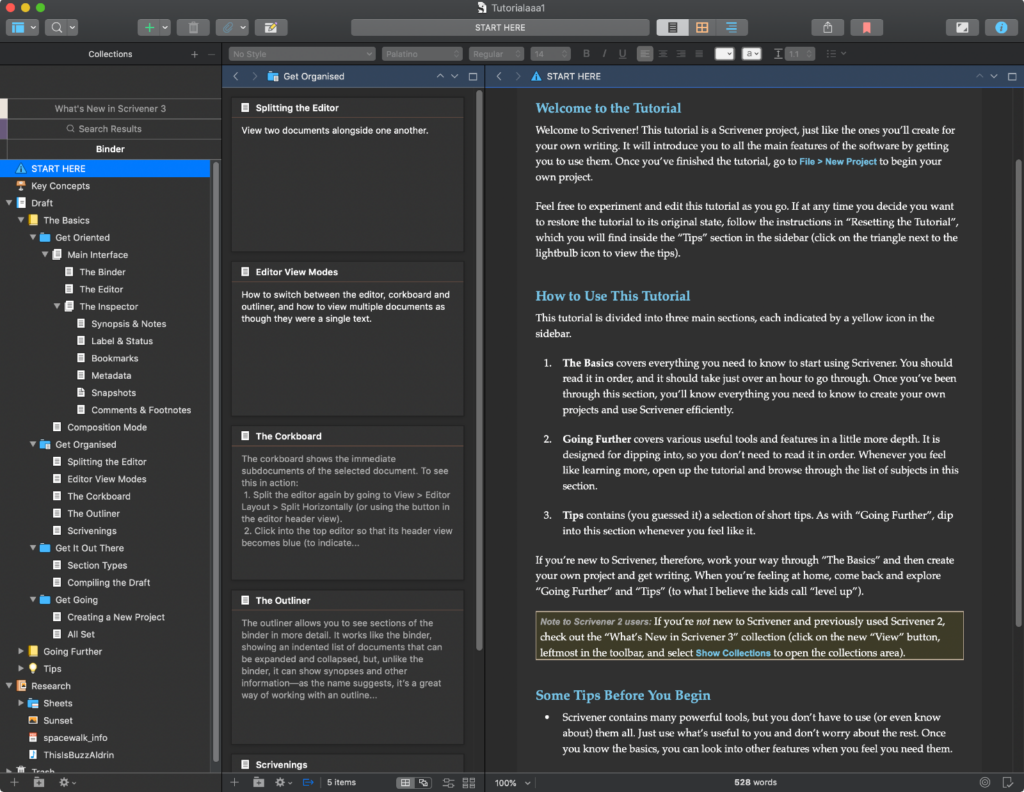The image size is (1024, 792).
Task: Go to next document in Get Organised header
Action: (x=455, y=76)
